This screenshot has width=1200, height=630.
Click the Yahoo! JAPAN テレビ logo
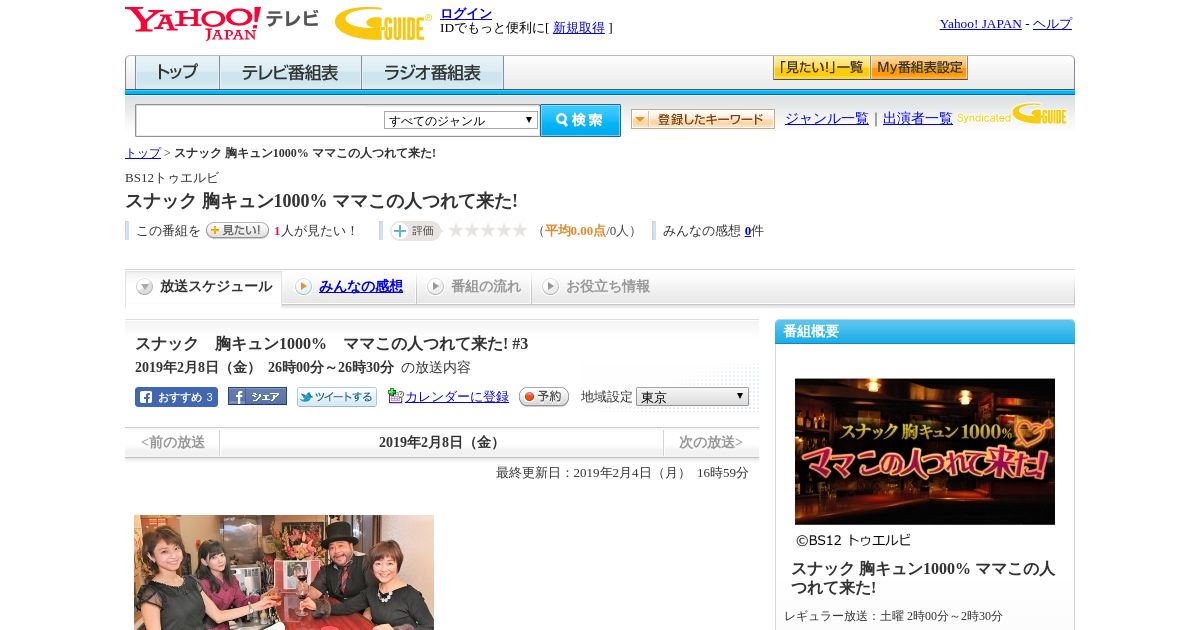click(222, 23)
